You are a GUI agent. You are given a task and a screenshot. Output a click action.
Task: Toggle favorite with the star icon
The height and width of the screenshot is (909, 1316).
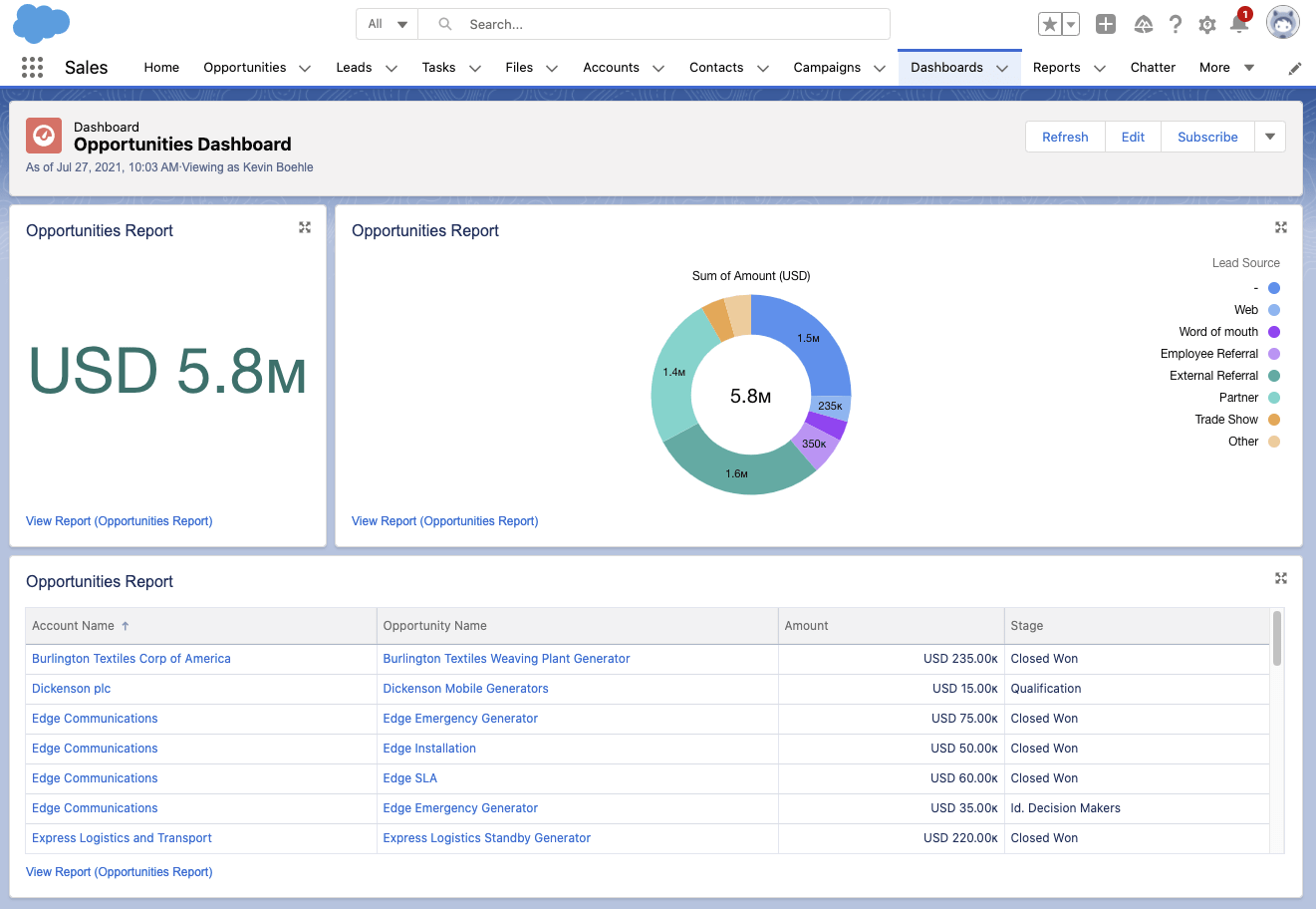click(x=1051, y=22)
